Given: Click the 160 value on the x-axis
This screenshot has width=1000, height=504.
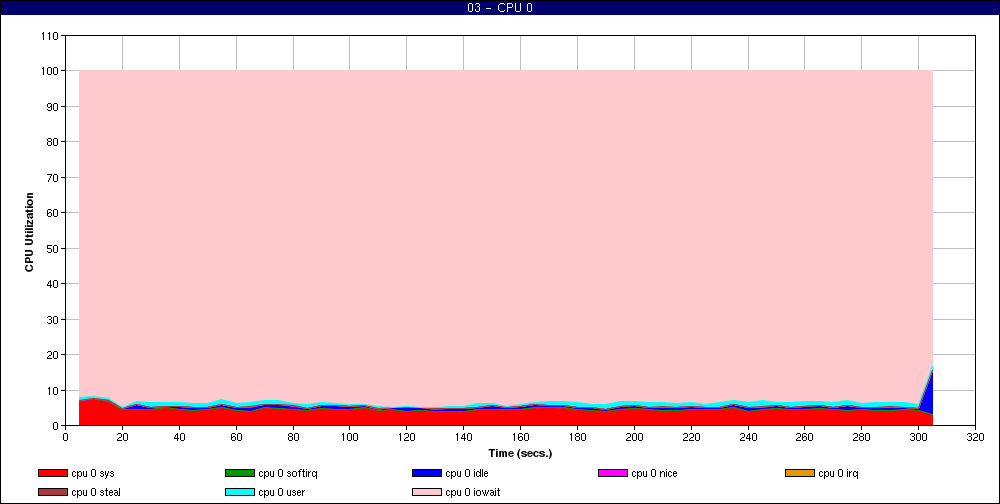Looking at the screenshot, I should 520,438.
